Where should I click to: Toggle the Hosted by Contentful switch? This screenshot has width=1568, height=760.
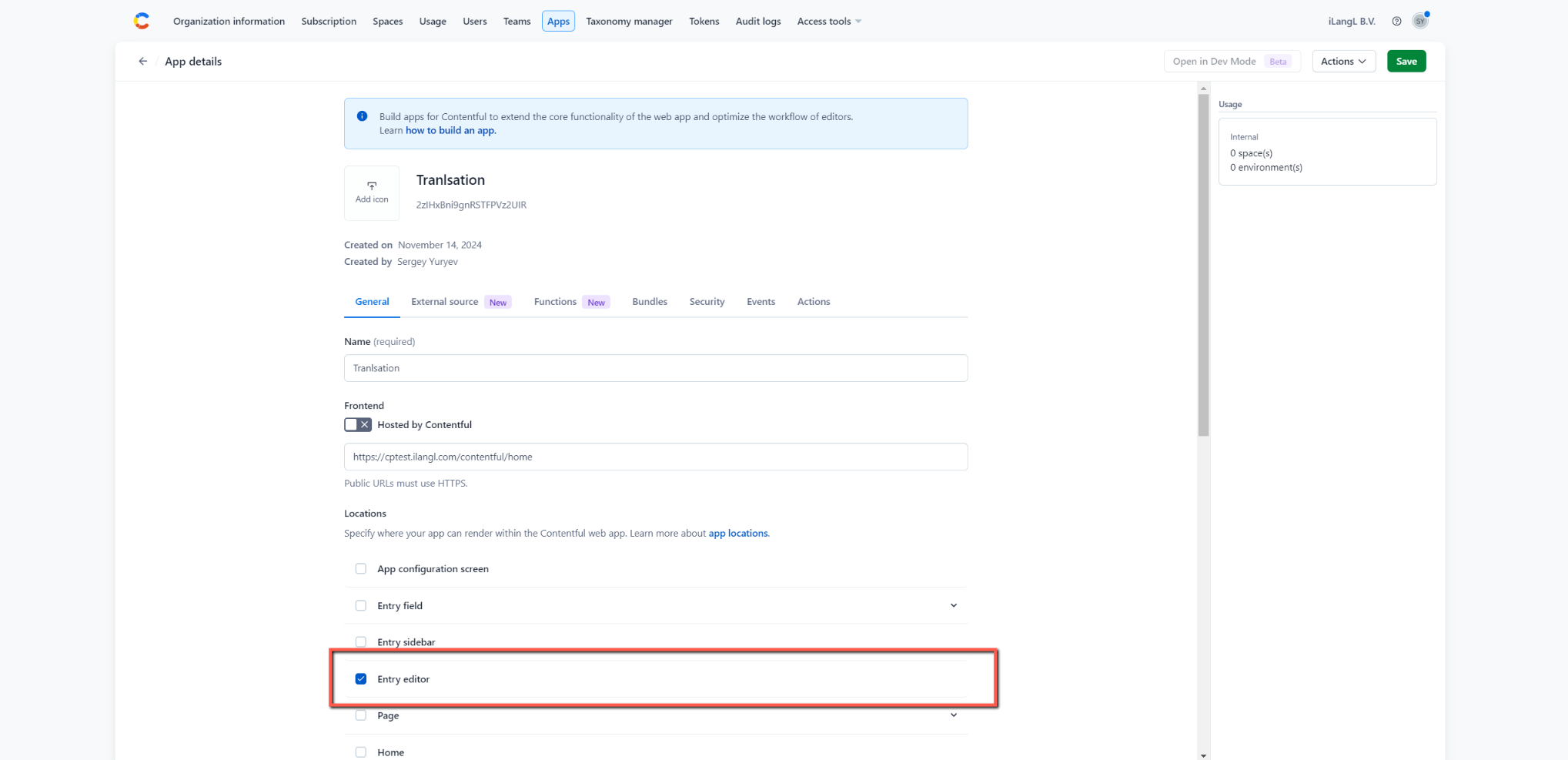pyautogui.click(x=358, y=425)
